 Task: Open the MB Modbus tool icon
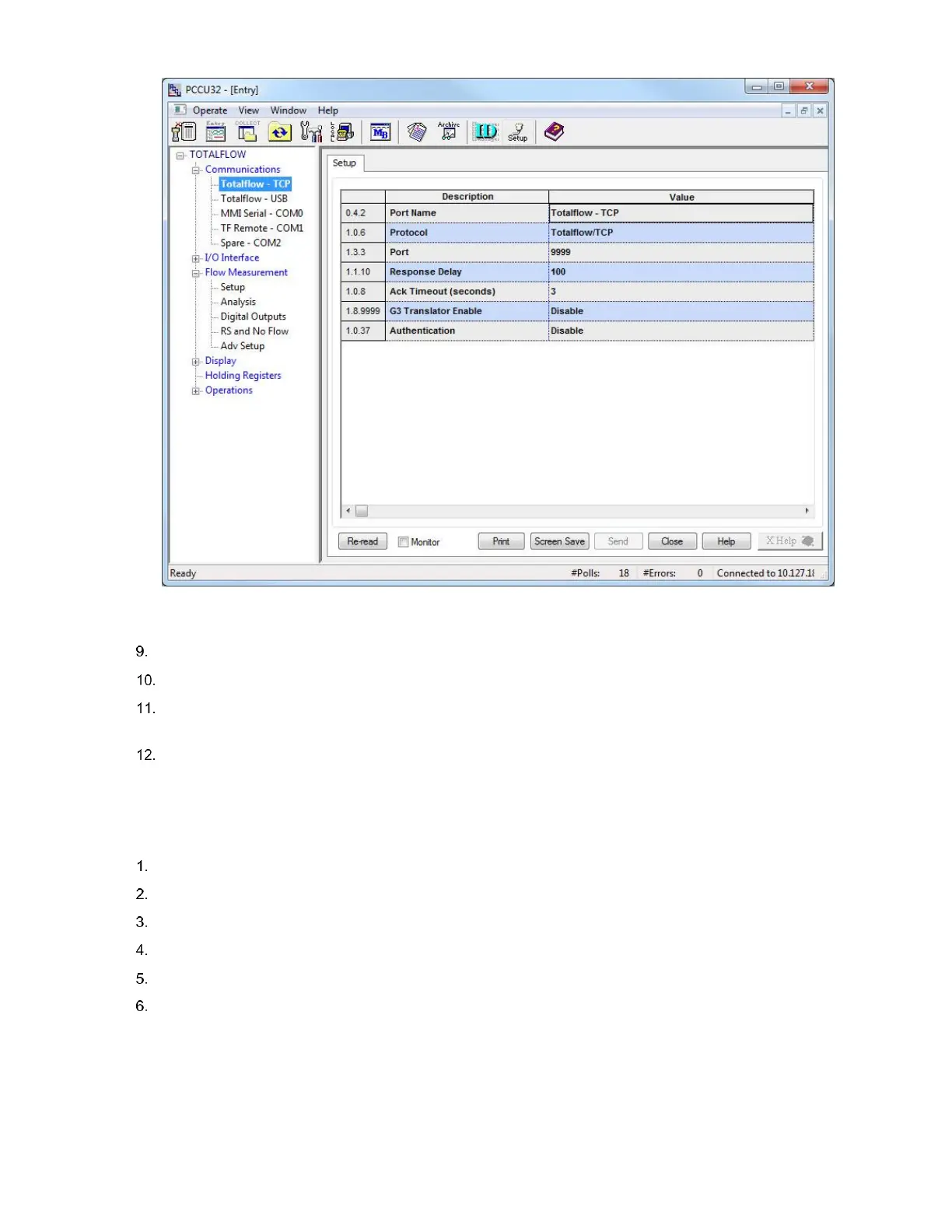(380, 132)
